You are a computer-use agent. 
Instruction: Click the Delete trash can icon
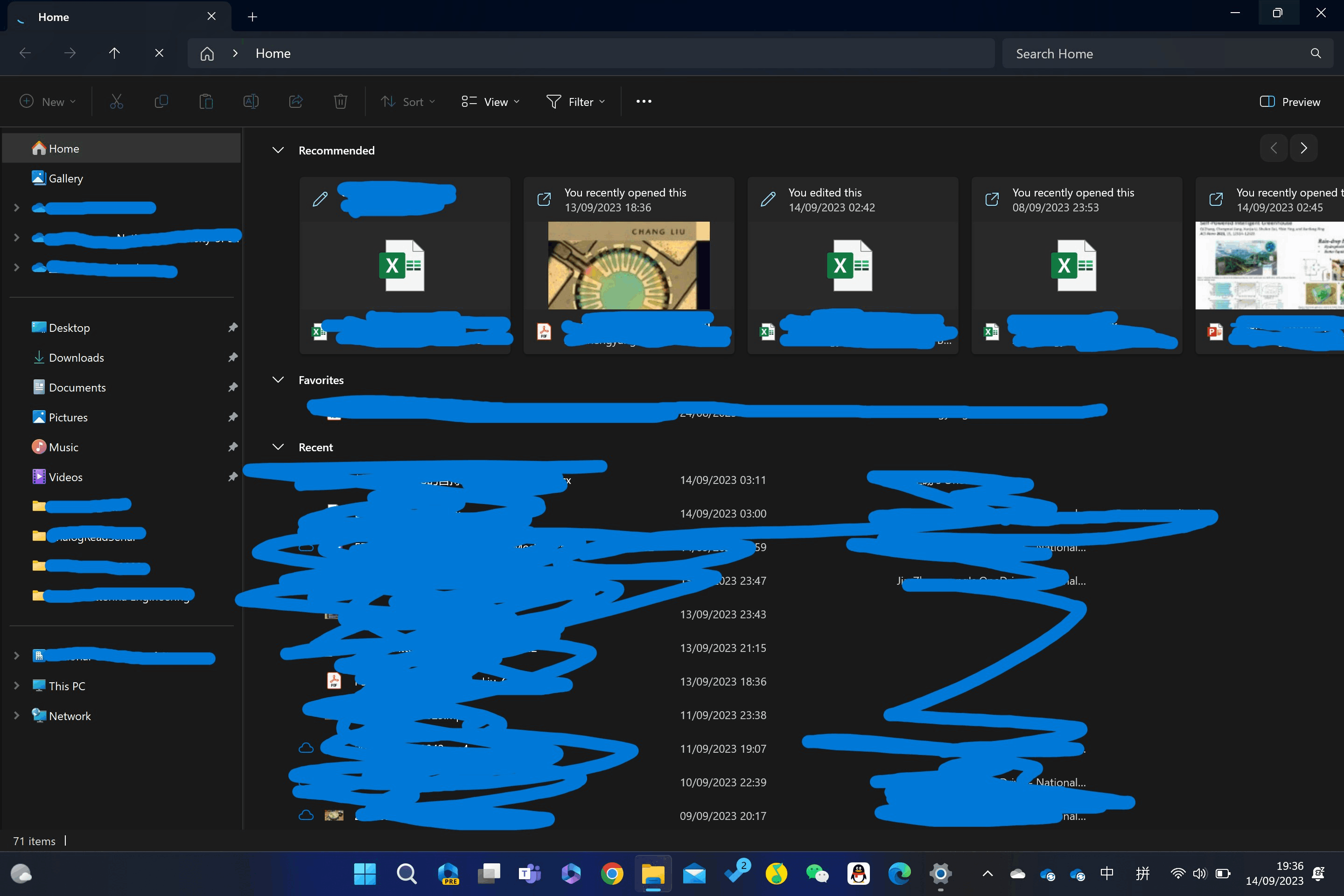pyautogui.click(x=341, y=102)
